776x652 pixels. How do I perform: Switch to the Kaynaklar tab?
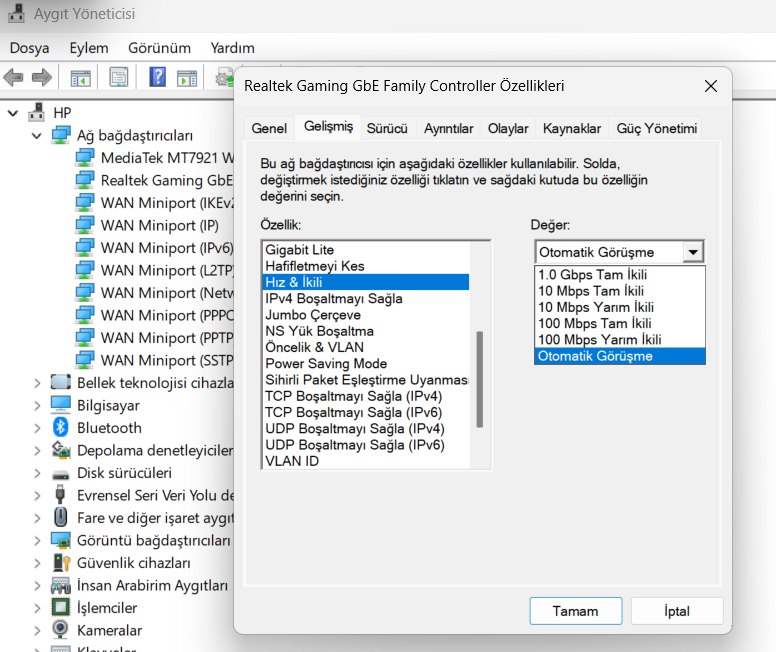point(572,128)
